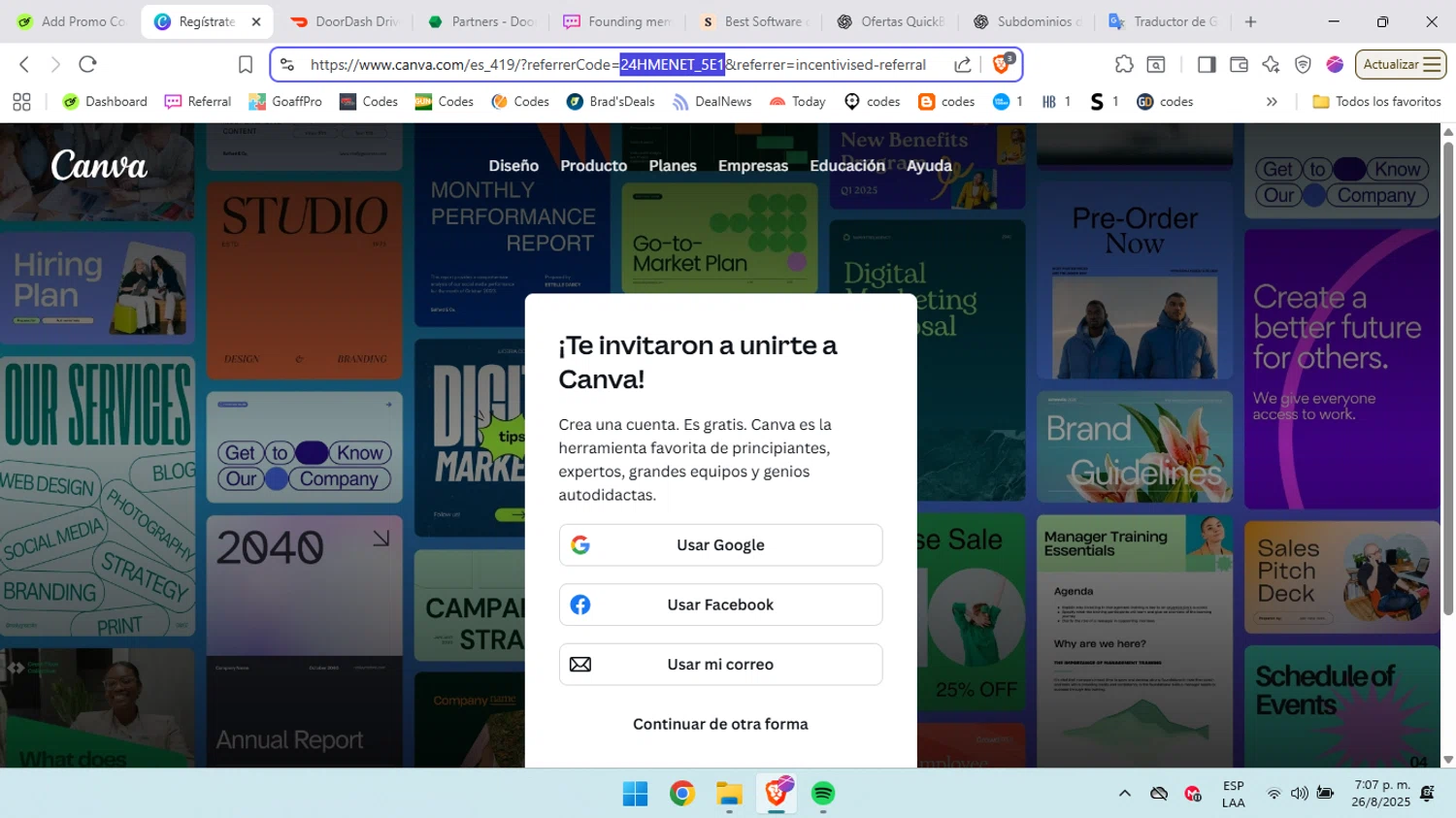Click the Canva logo
Screen dimensions: 1456x818
(99, 166)
